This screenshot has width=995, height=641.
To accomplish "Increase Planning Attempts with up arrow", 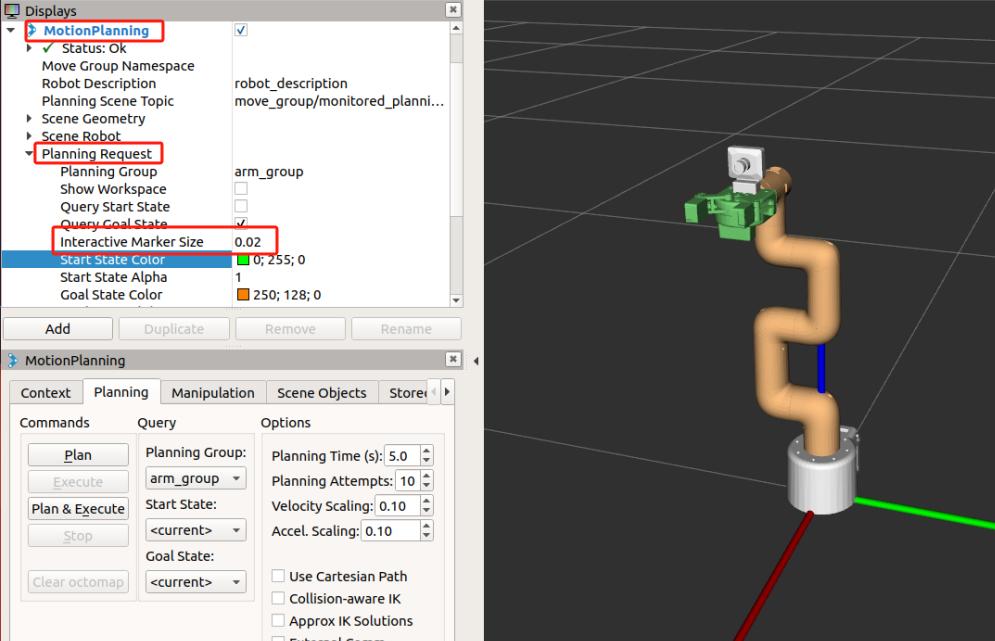I will [426, 475].
